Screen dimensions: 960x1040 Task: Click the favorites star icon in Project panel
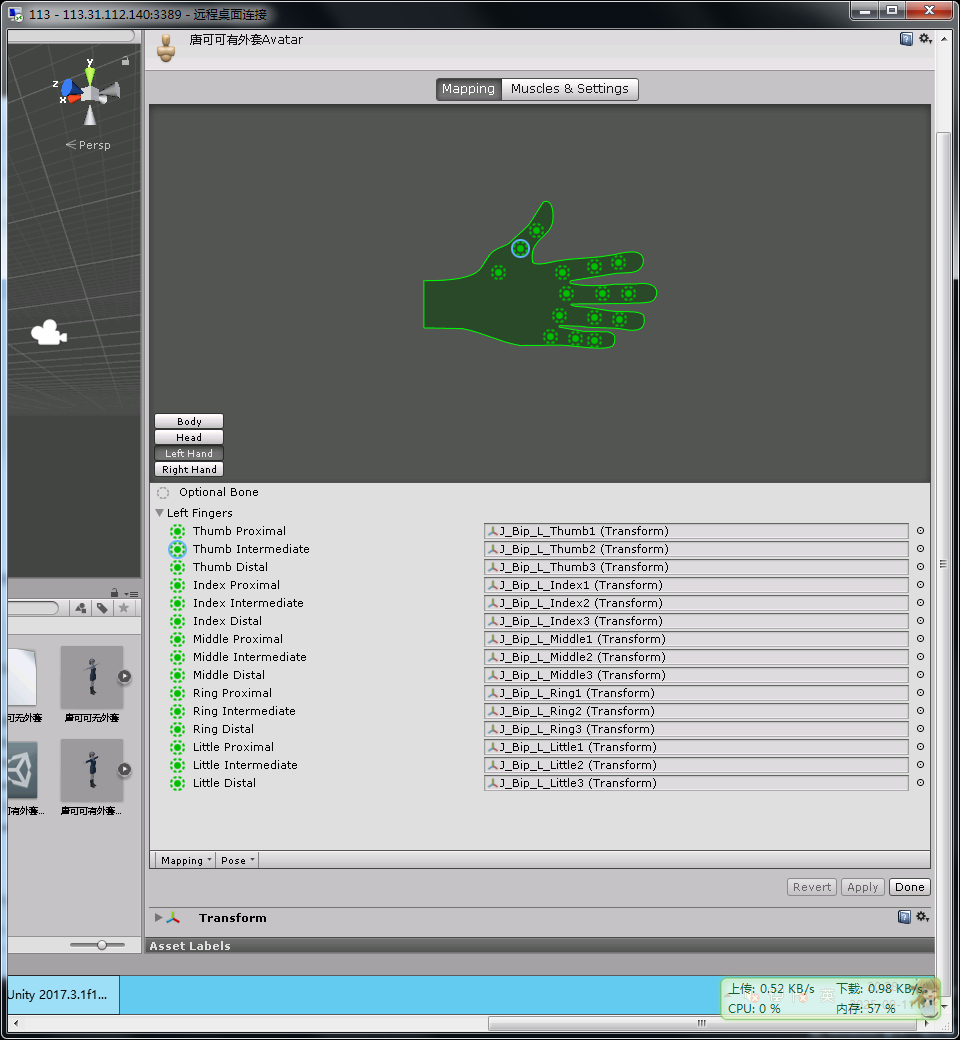click(x=123, y=608)
